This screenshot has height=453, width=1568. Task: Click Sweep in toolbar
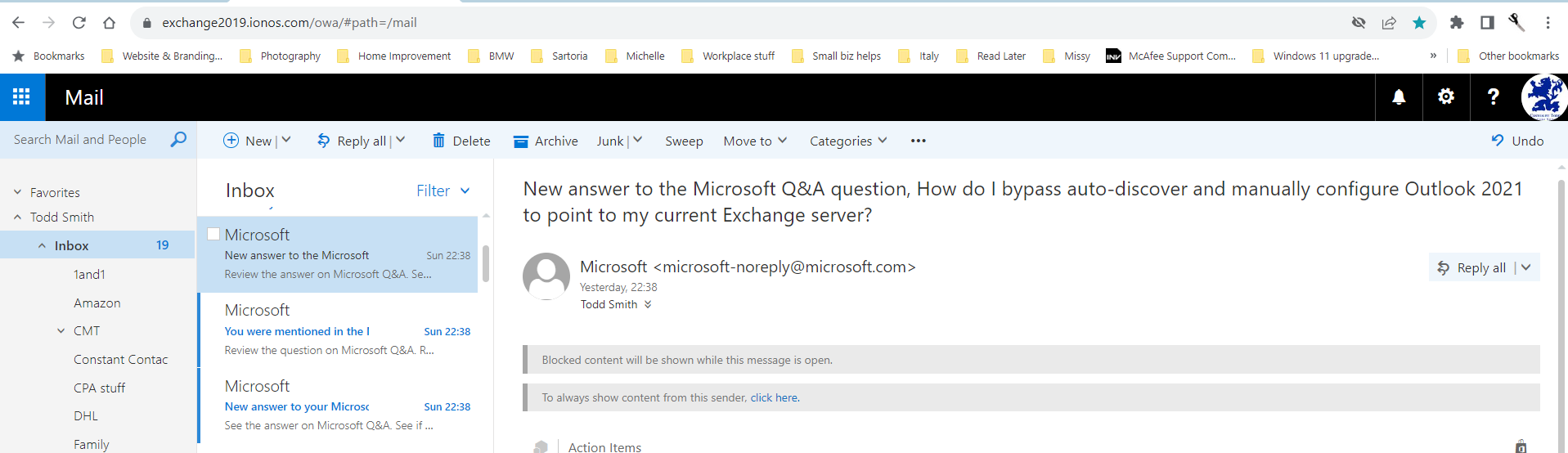[684, 141]
